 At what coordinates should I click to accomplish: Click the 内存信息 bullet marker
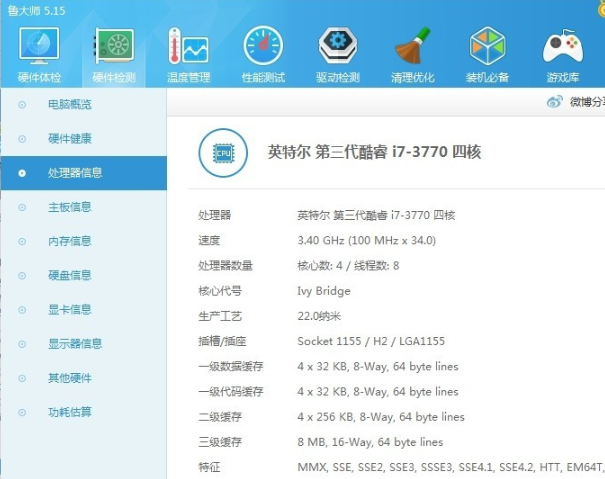pyautogui.click(x=22, y=242)
